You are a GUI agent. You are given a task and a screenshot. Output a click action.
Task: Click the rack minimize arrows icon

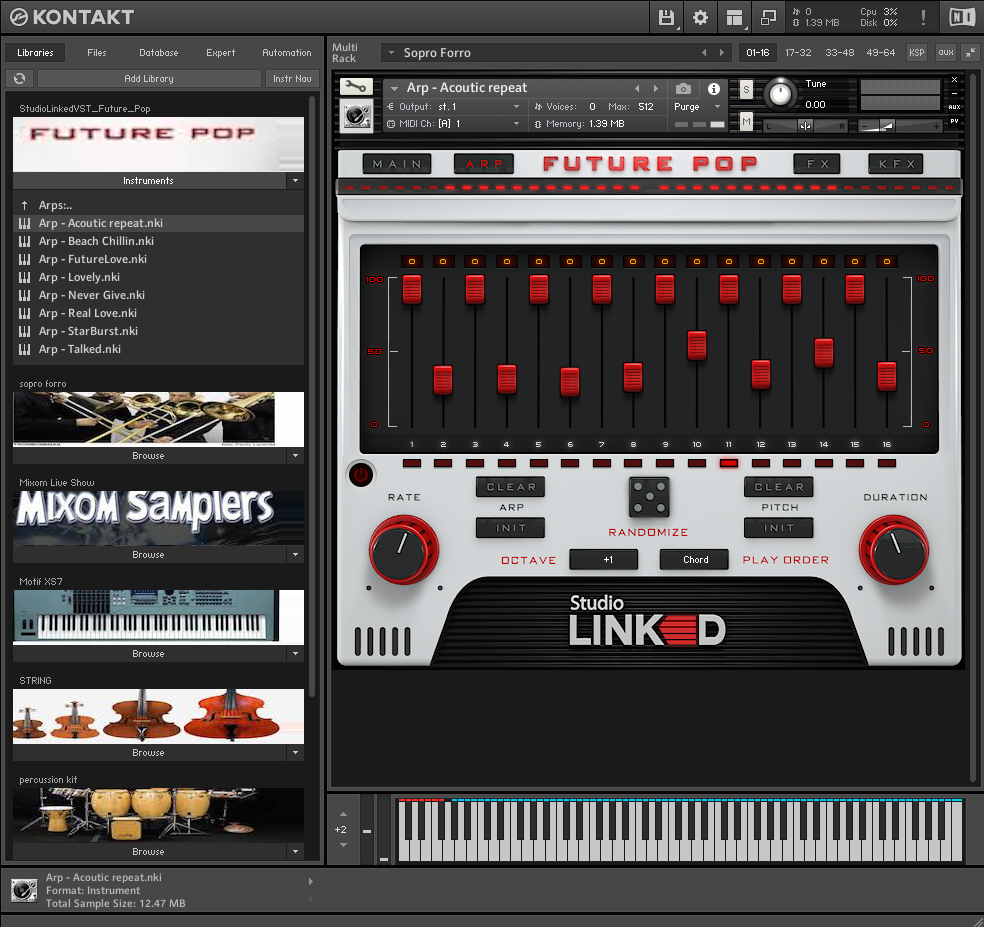click(x=970, y=53)
